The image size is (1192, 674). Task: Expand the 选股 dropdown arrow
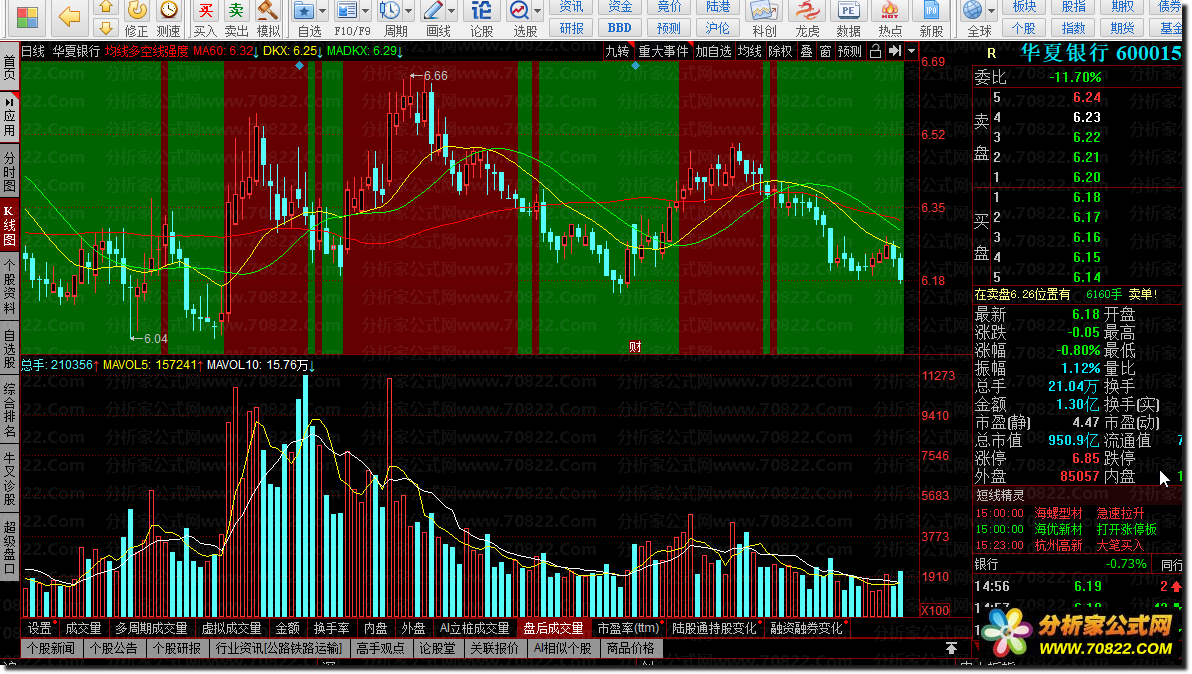(x=538, y=11)
